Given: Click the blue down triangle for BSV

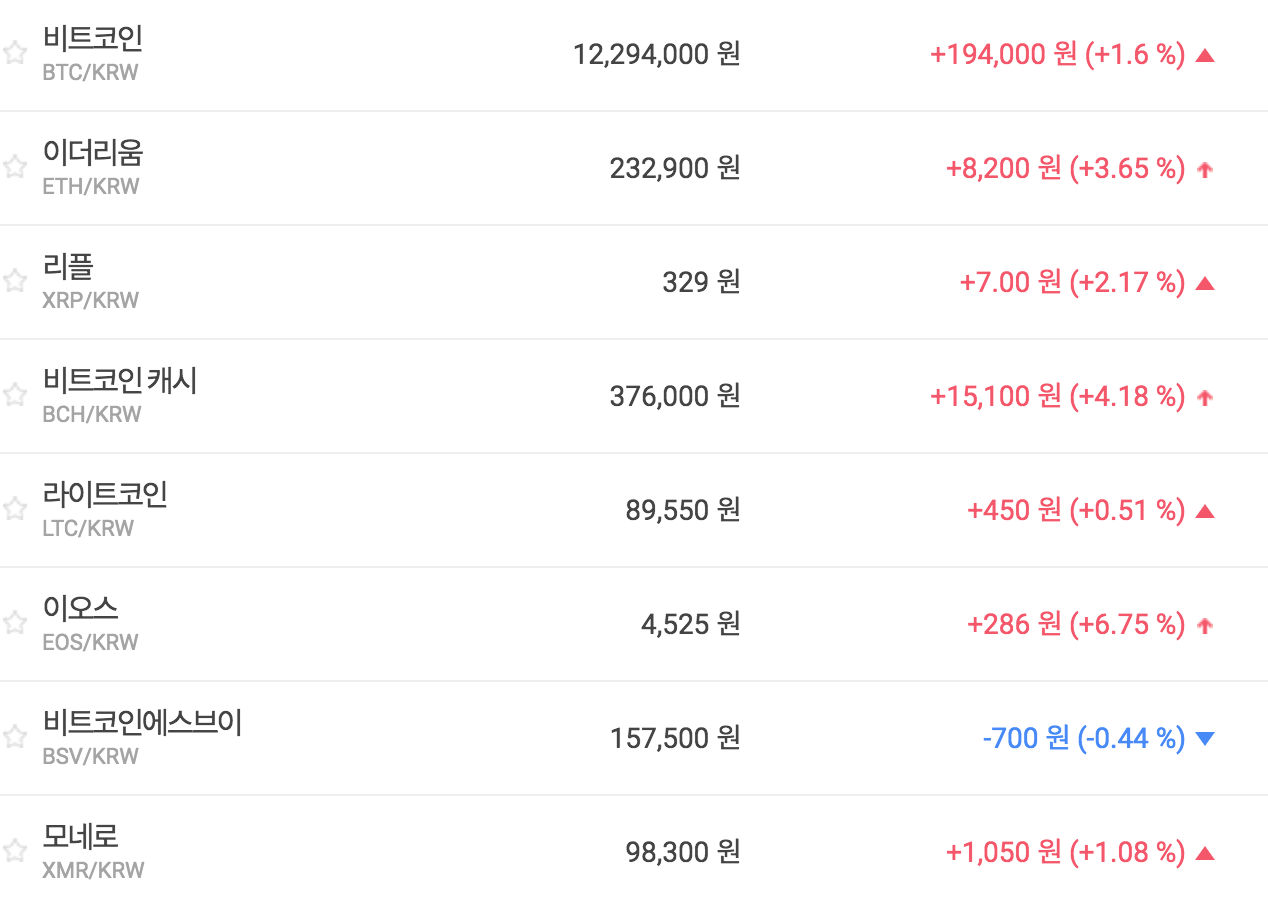Looking at the screenshot, I should [1205, 739].
